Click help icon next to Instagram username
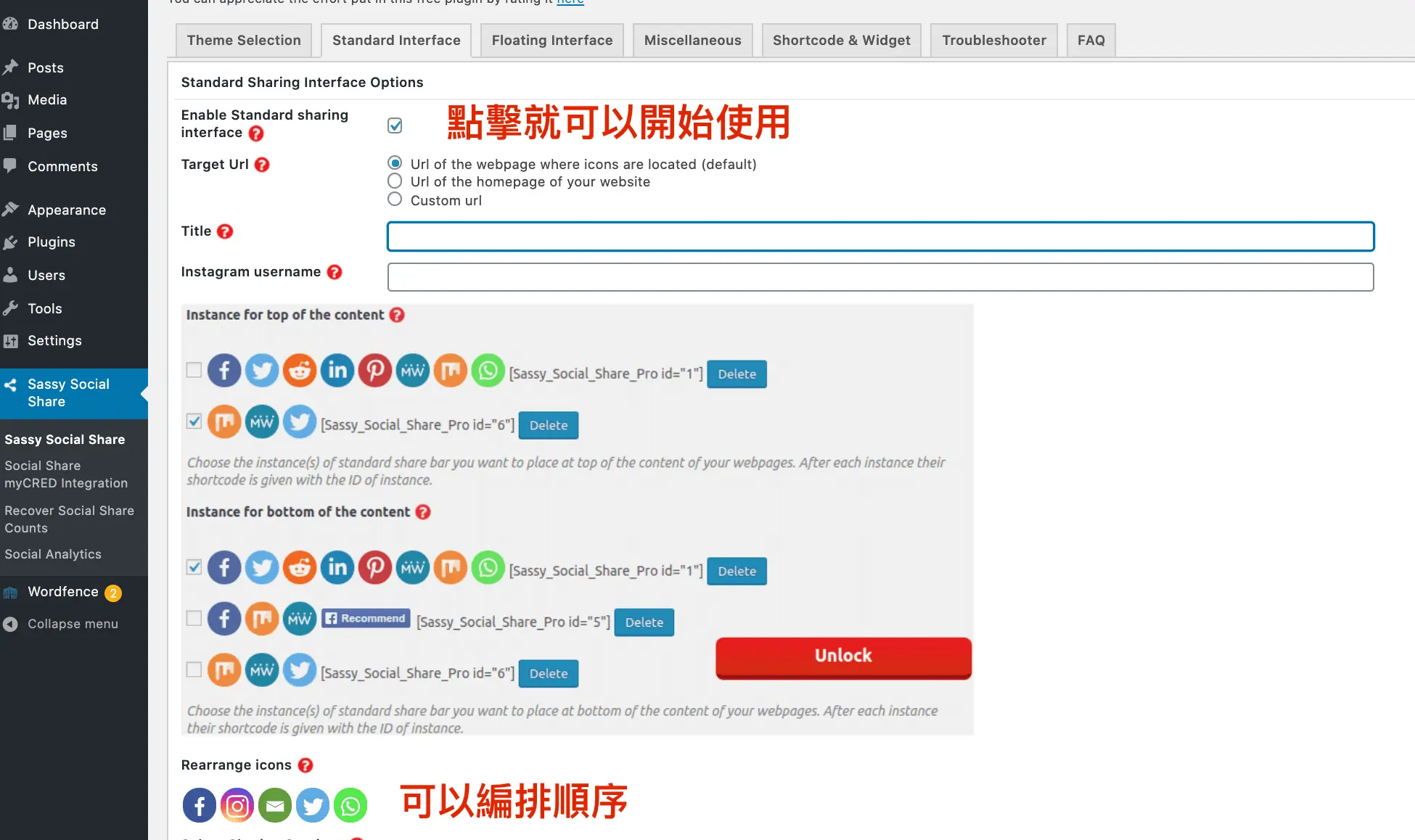This screenshot has height=840, width=1415. (x=335, y=272)
